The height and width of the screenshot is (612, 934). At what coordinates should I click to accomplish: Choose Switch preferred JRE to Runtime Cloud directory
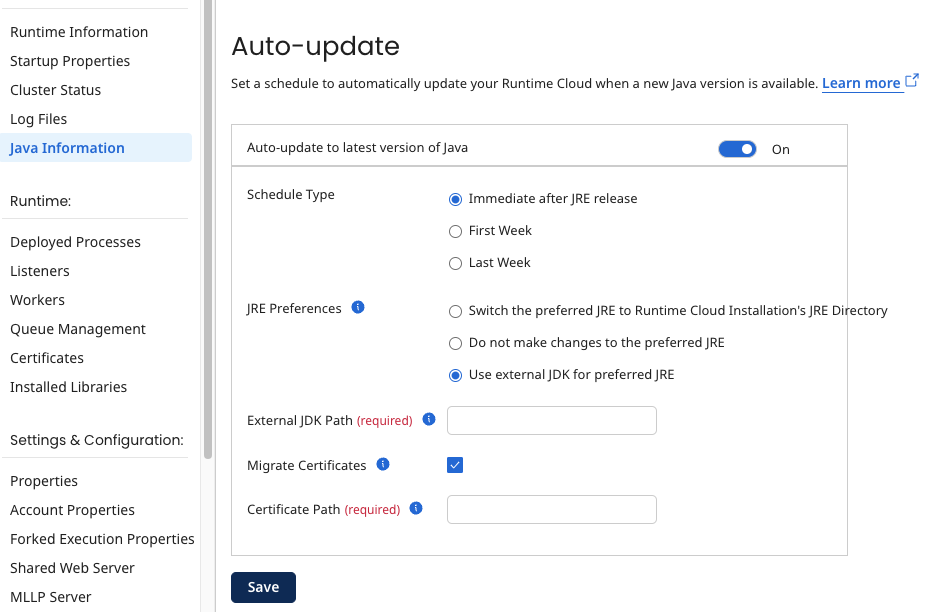(455, 311)
